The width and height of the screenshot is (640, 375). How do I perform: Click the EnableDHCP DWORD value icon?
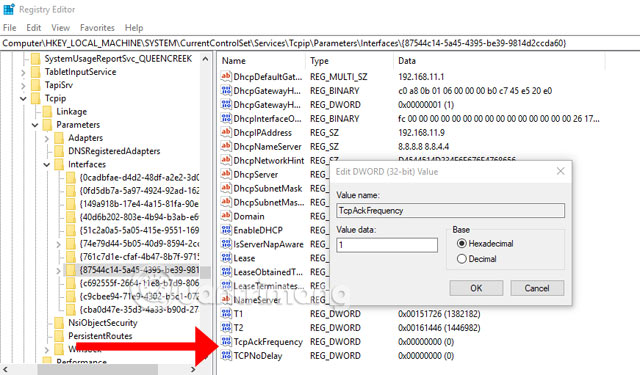point(226,230)
